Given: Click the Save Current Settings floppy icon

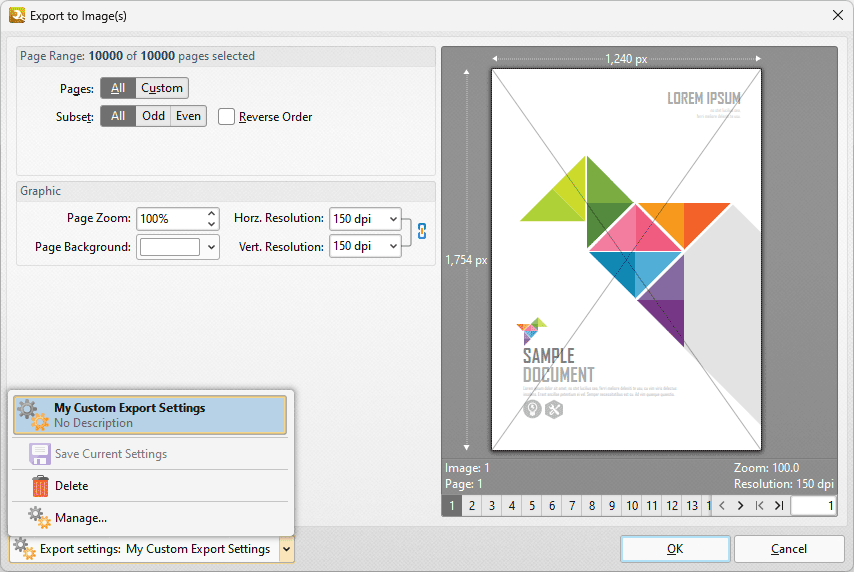Looking at the screenshot, I should point(40,454).
